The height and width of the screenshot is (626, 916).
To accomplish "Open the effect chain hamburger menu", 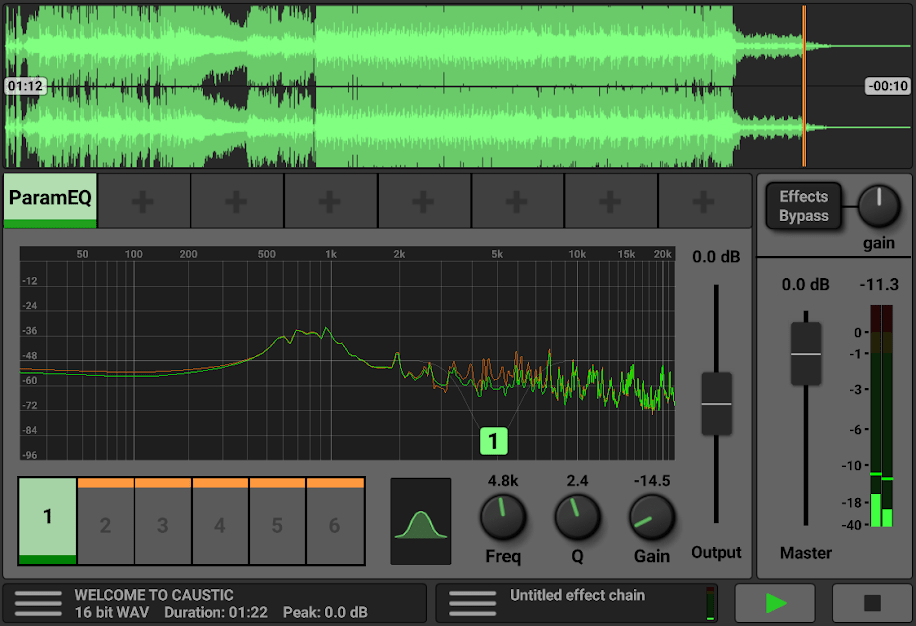I will click(473, 603).
